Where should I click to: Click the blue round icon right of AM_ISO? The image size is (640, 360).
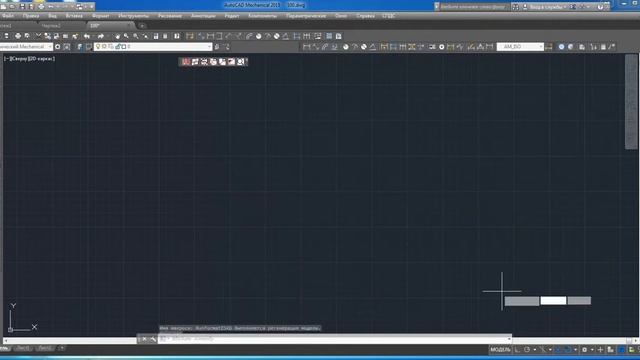[x=562, y=47]
